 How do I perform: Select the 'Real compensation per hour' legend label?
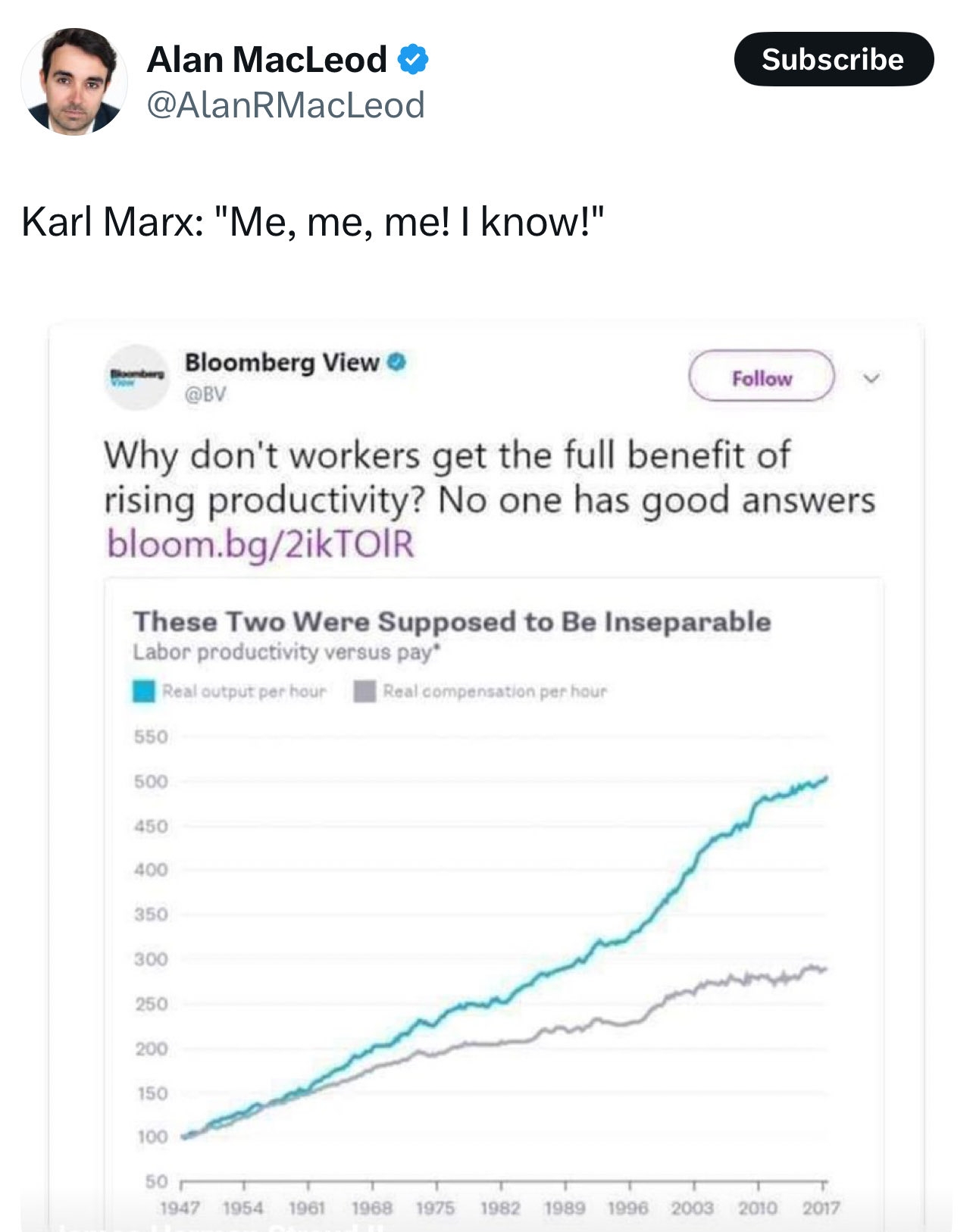[x=495, y=691]
